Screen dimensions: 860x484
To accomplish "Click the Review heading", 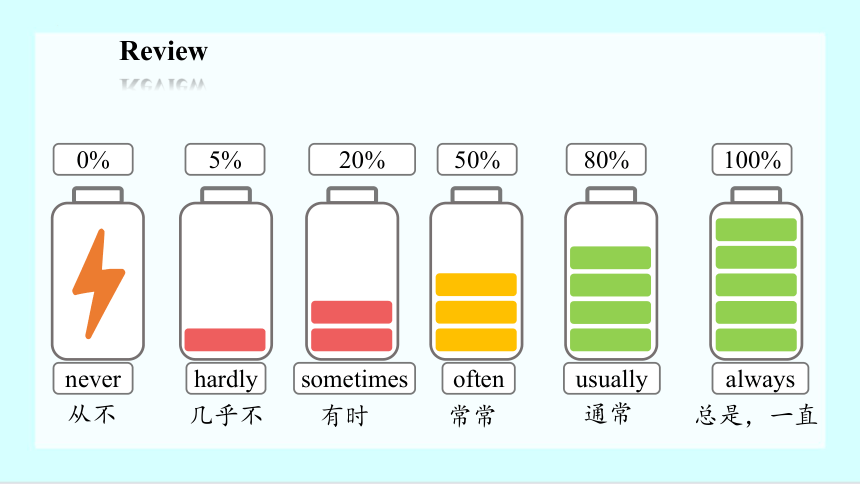I will (163, 51).
